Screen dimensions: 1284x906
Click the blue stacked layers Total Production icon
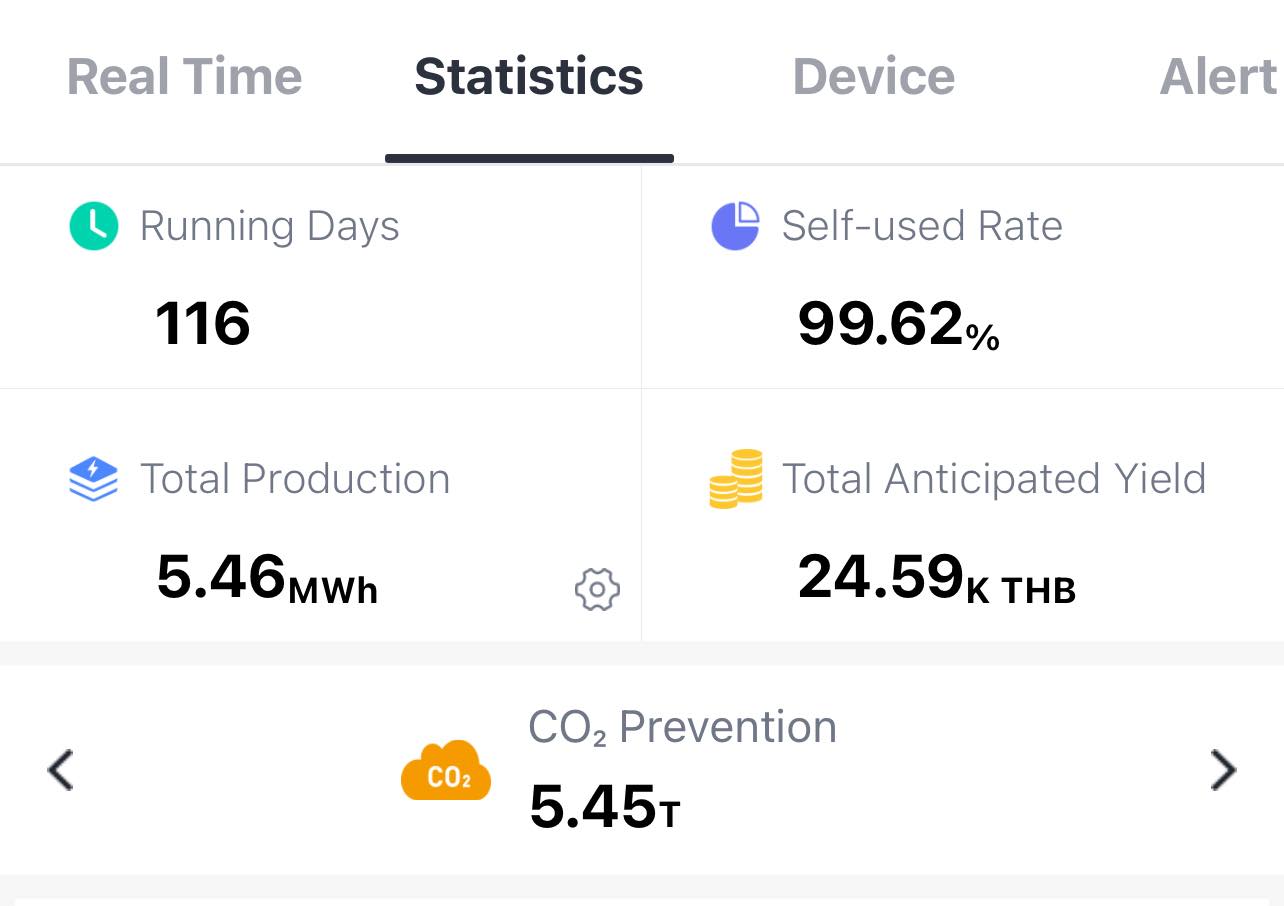pos(94,479)
